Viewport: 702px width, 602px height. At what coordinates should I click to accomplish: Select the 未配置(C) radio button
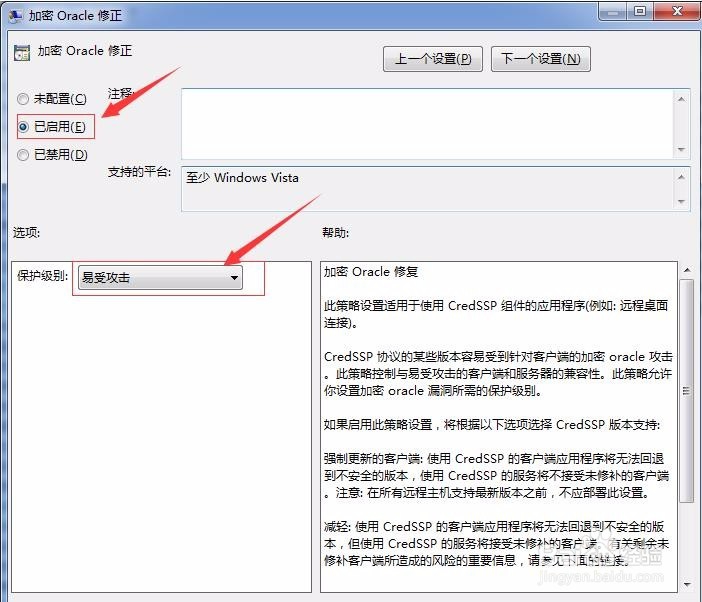pos(23,98)
